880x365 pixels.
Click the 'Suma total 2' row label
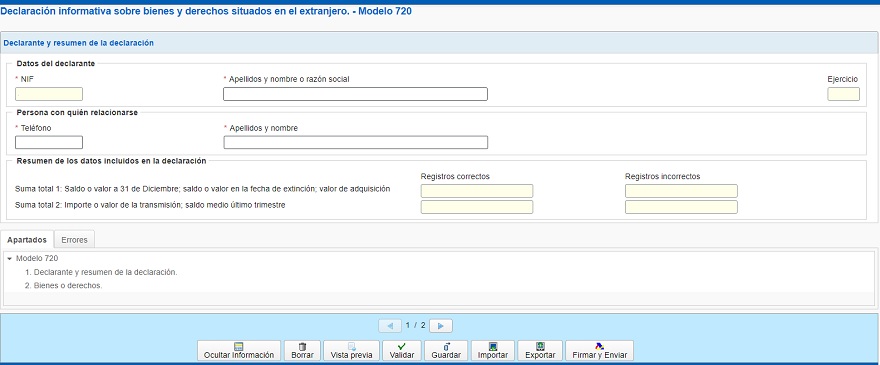pos(150,205)
